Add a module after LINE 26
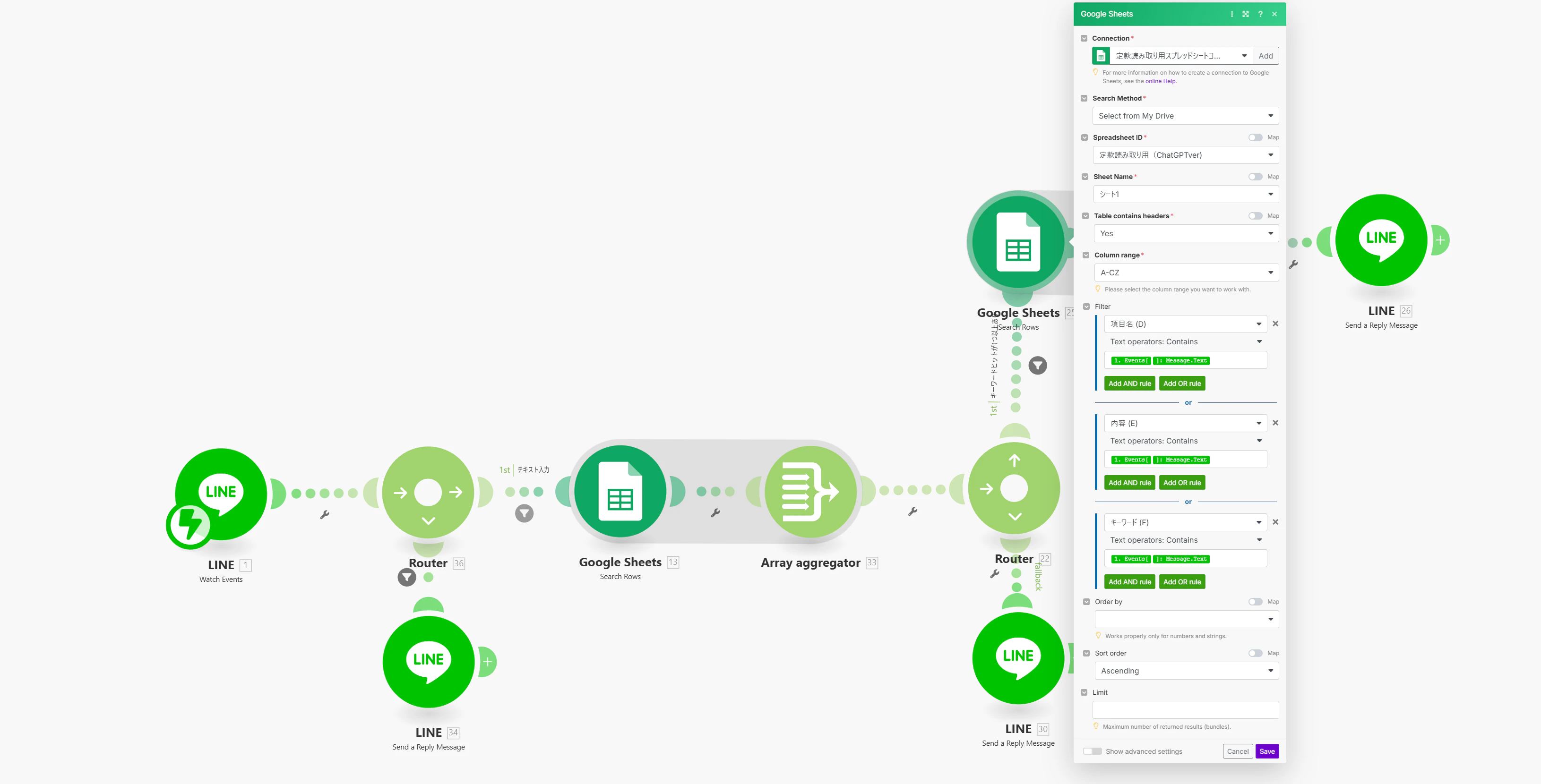Screen dimensions: 1541x784 [1440, 240]
